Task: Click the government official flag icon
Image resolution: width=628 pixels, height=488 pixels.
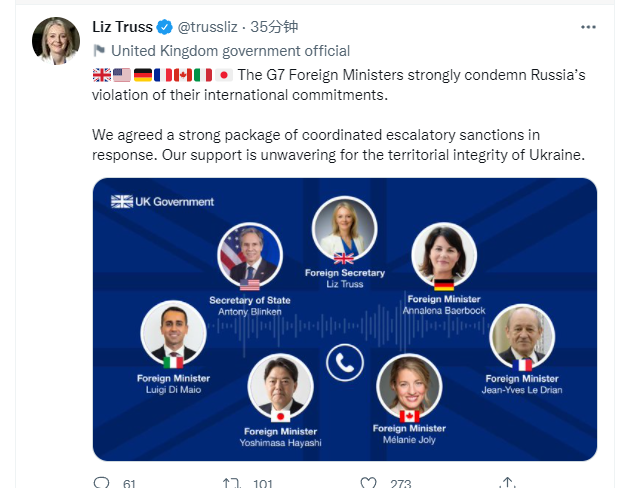Action: tap(99, 50)
